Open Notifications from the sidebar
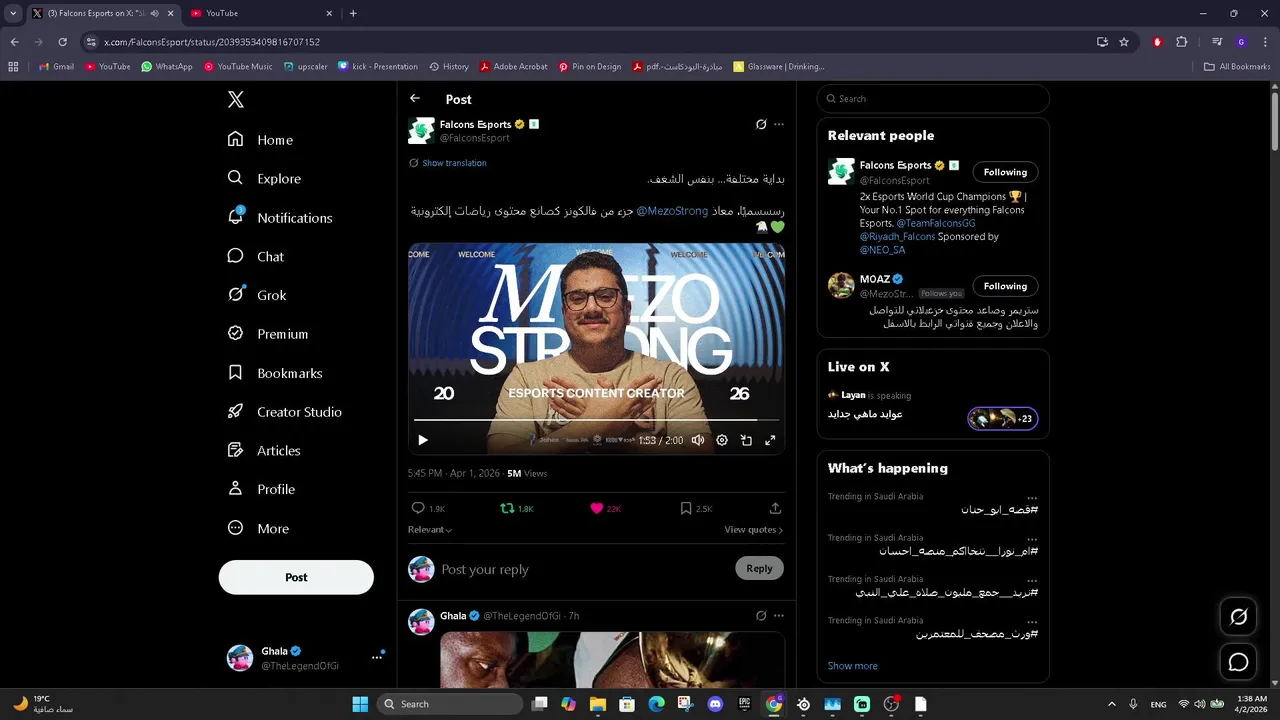 tap(280, 217)
